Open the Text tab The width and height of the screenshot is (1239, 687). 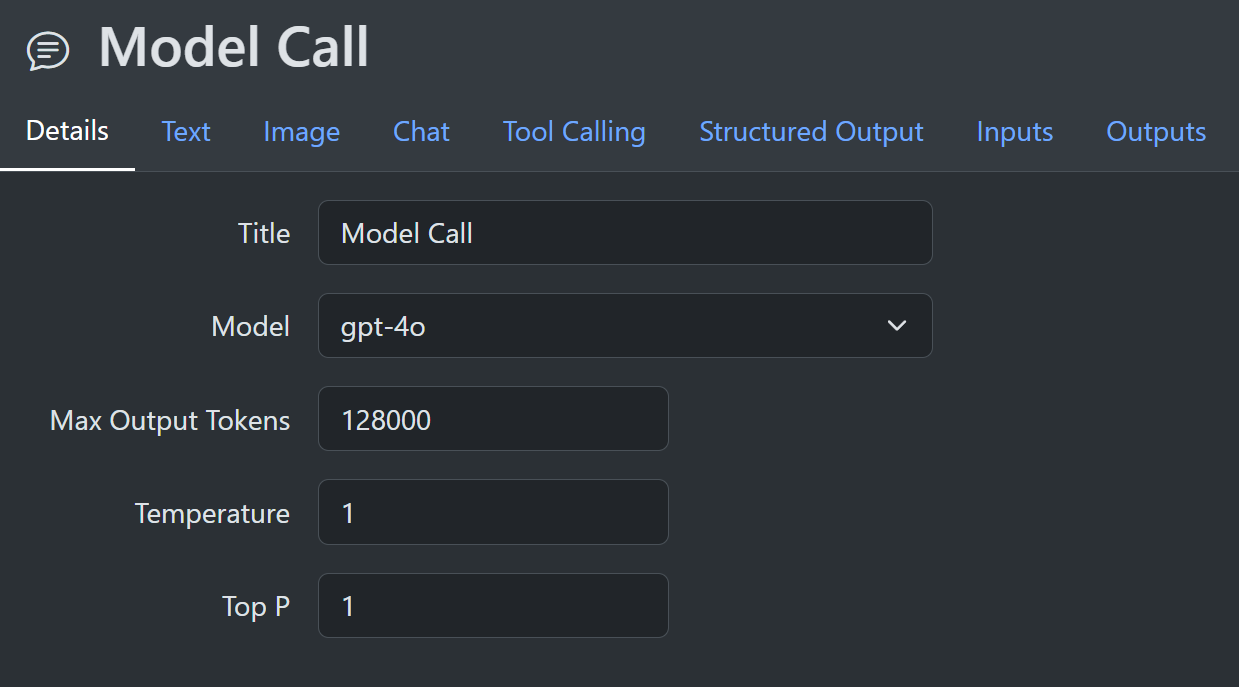(x=186, y=132)
